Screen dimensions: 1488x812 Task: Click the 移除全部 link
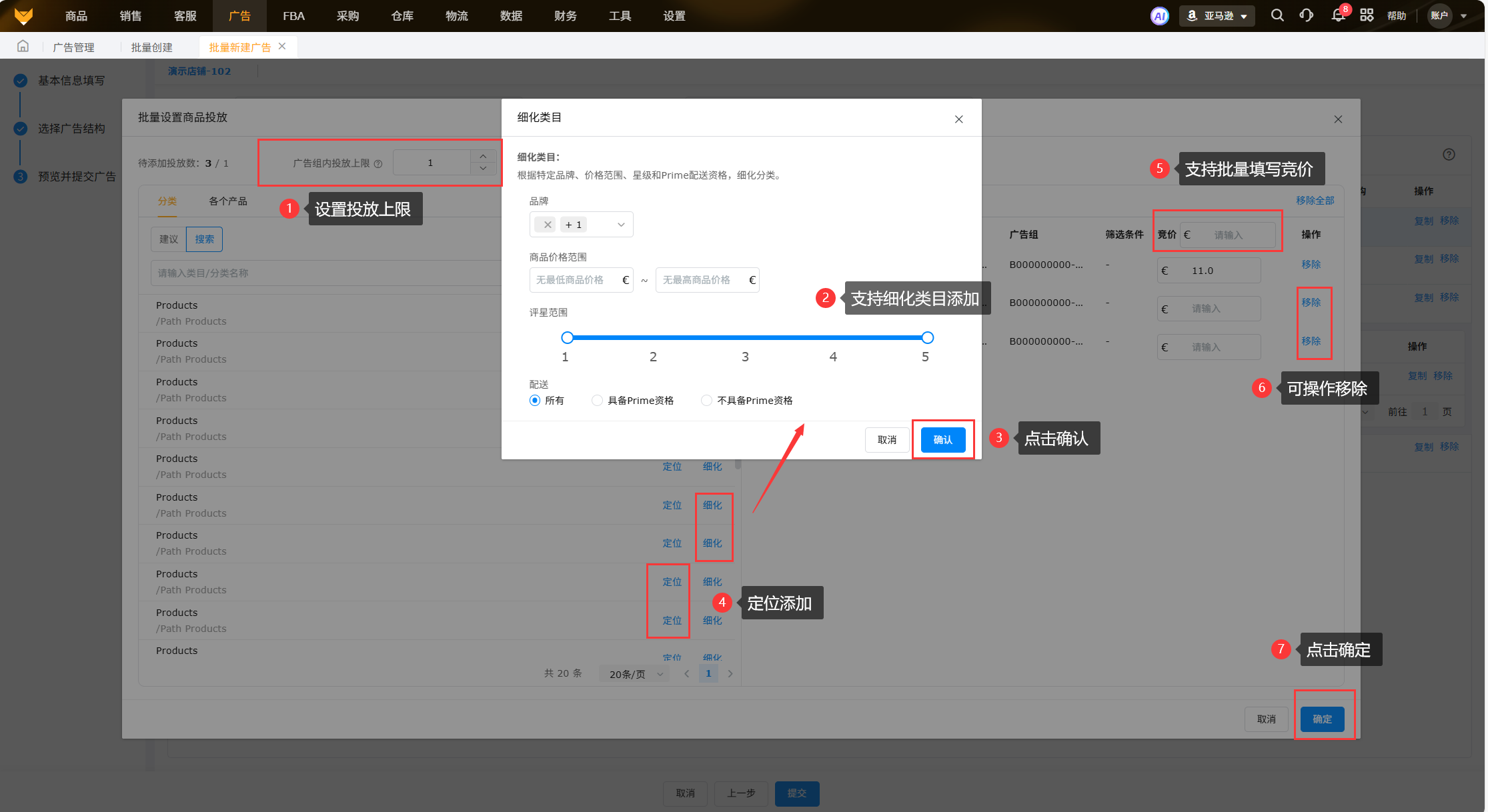pyautogui.click(x=1315, y=201)
